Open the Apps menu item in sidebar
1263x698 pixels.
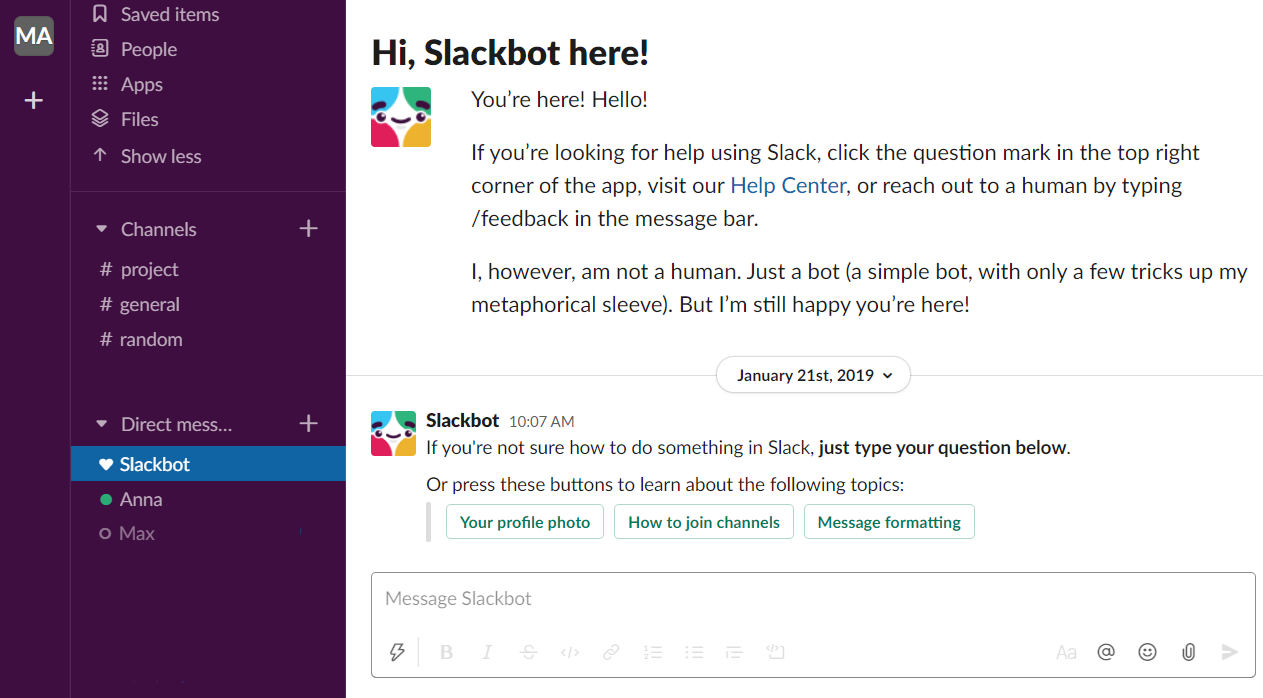coord(141,84)
